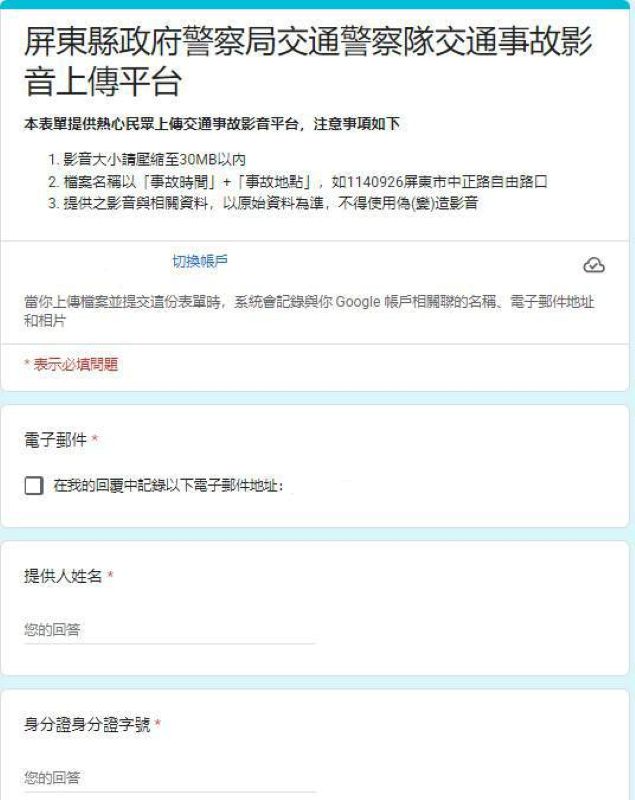Click note 1 about 30MB file size
Screen dimensions: 635x800
147,160
